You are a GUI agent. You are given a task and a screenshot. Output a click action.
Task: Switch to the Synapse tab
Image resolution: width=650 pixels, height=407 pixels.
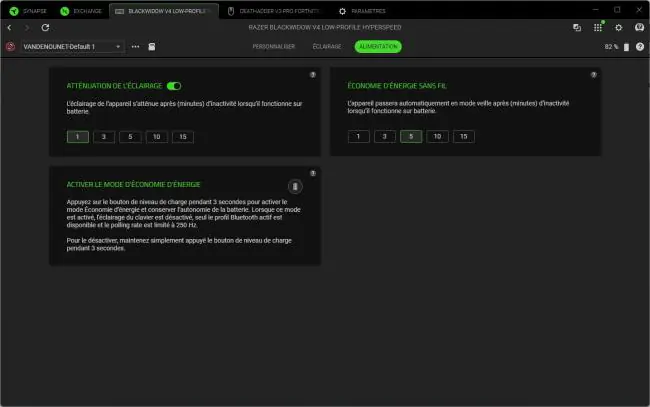pyautogui.click(x=29, y=11)
